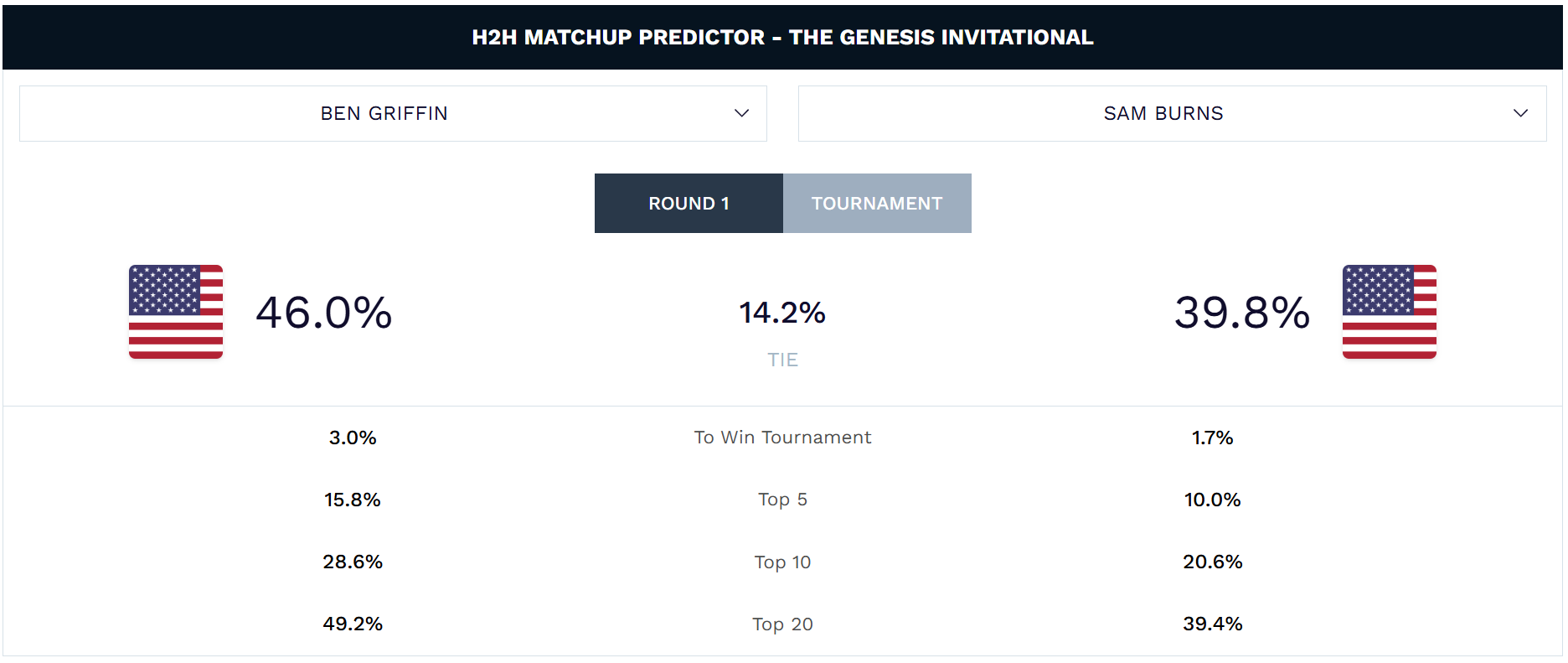
Task: Click the Top 10 row label
Action: pyautogui.click(x=782, y=562)
